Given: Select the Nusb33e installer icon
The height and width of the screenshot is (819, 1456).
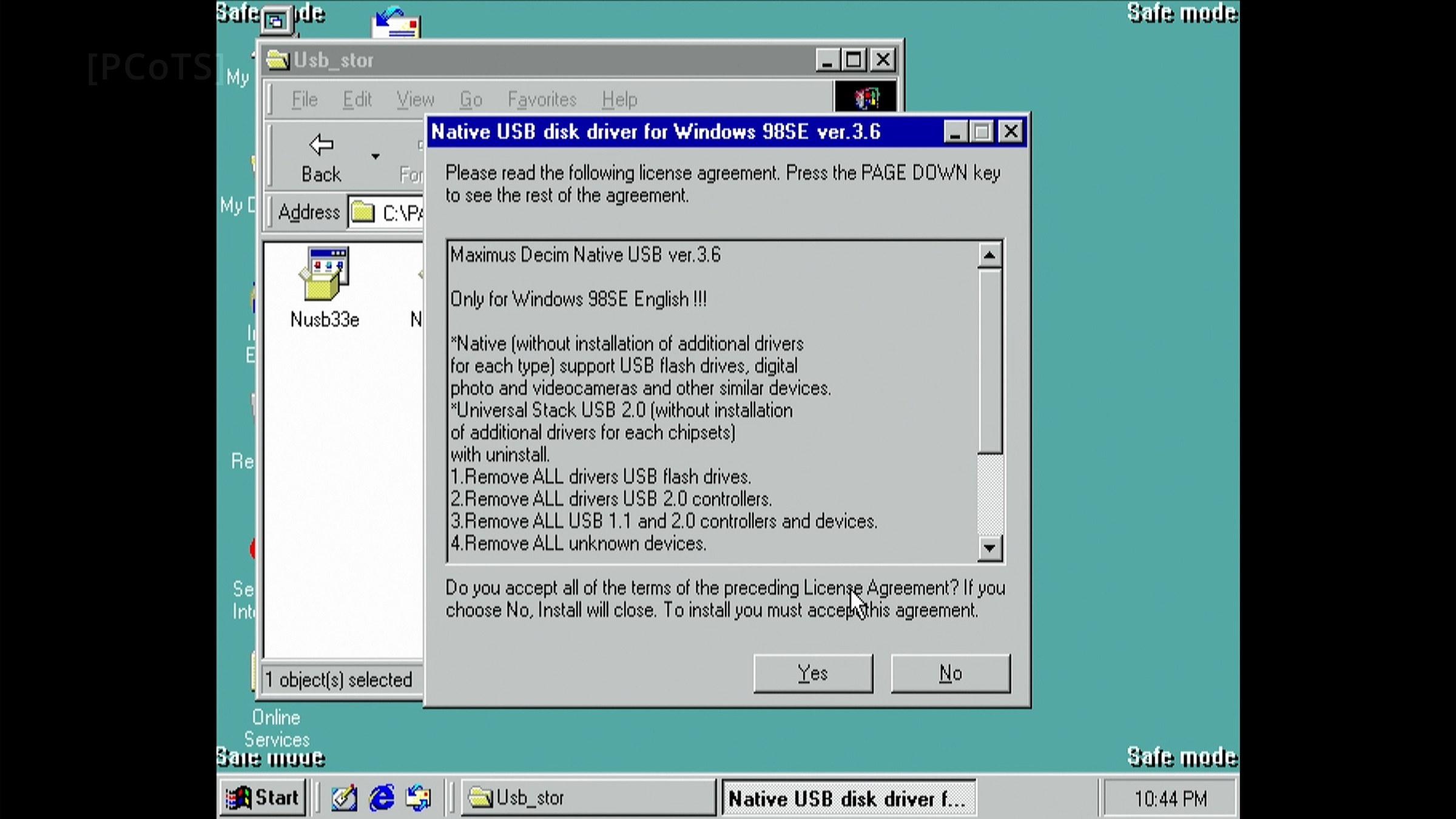Looking at the screenshot, I should 325,288.
